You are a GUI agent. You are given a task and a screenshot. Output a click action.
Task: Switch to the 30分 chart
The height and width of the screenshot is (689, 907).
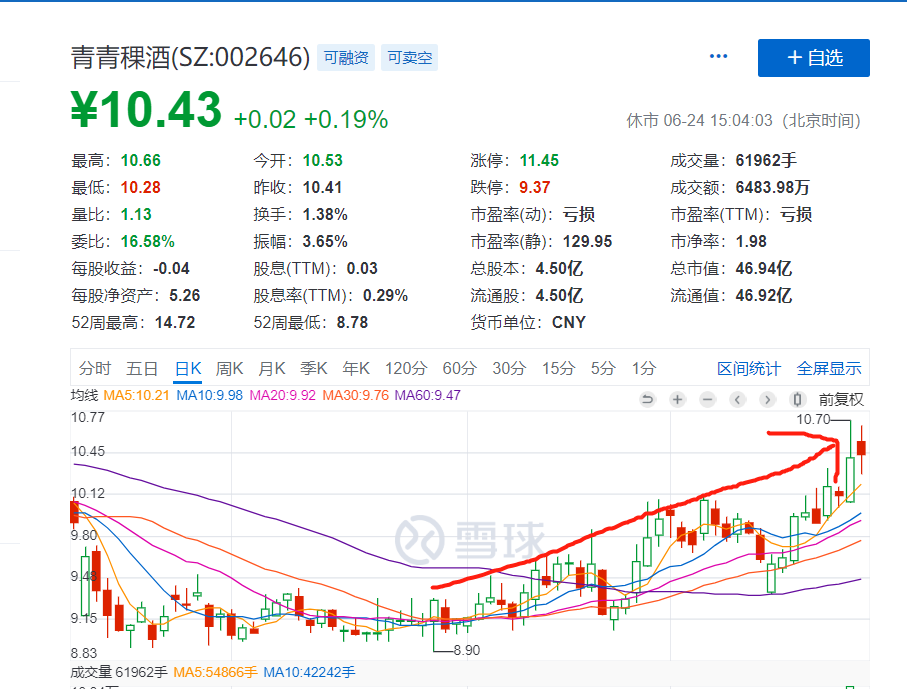510,369
